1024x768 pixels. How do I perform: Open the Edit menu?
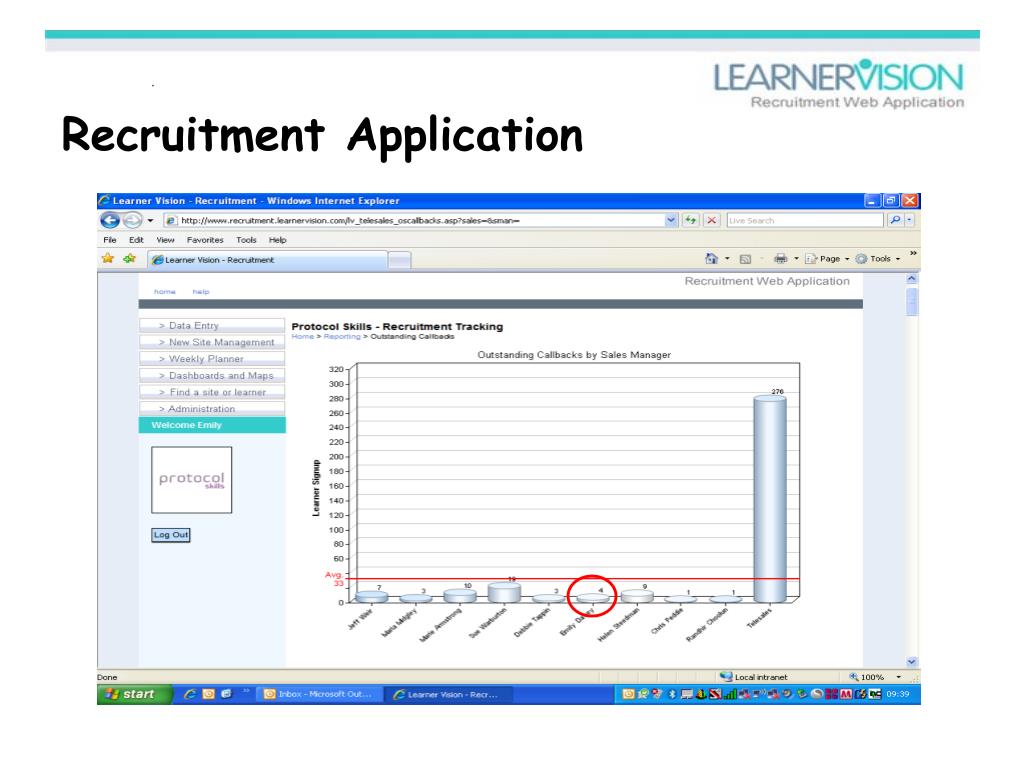point(136,240)
